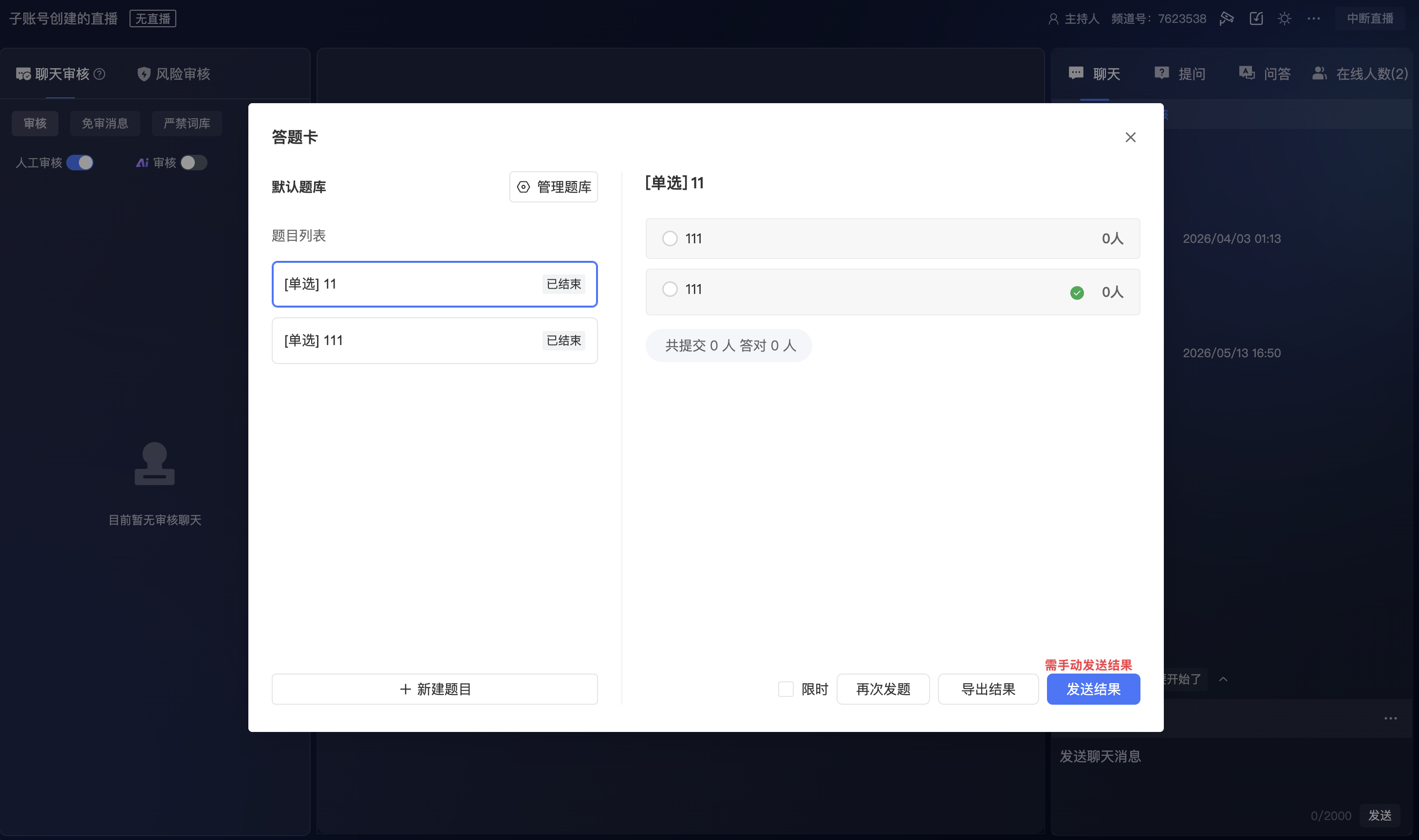The width and height of the screenshot is (1419, 840).
Task: Click the 主持人 user icon
Action: pyautogui.click(x=1053, y=18)
